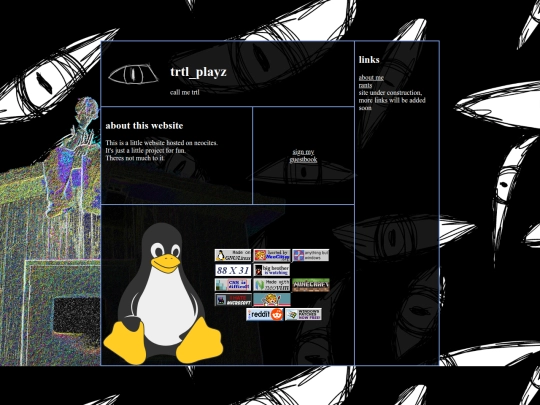Viewport: 540px width, 405px height.
Task: Click "It's just a little project for fun."
Action: [145, 150]
